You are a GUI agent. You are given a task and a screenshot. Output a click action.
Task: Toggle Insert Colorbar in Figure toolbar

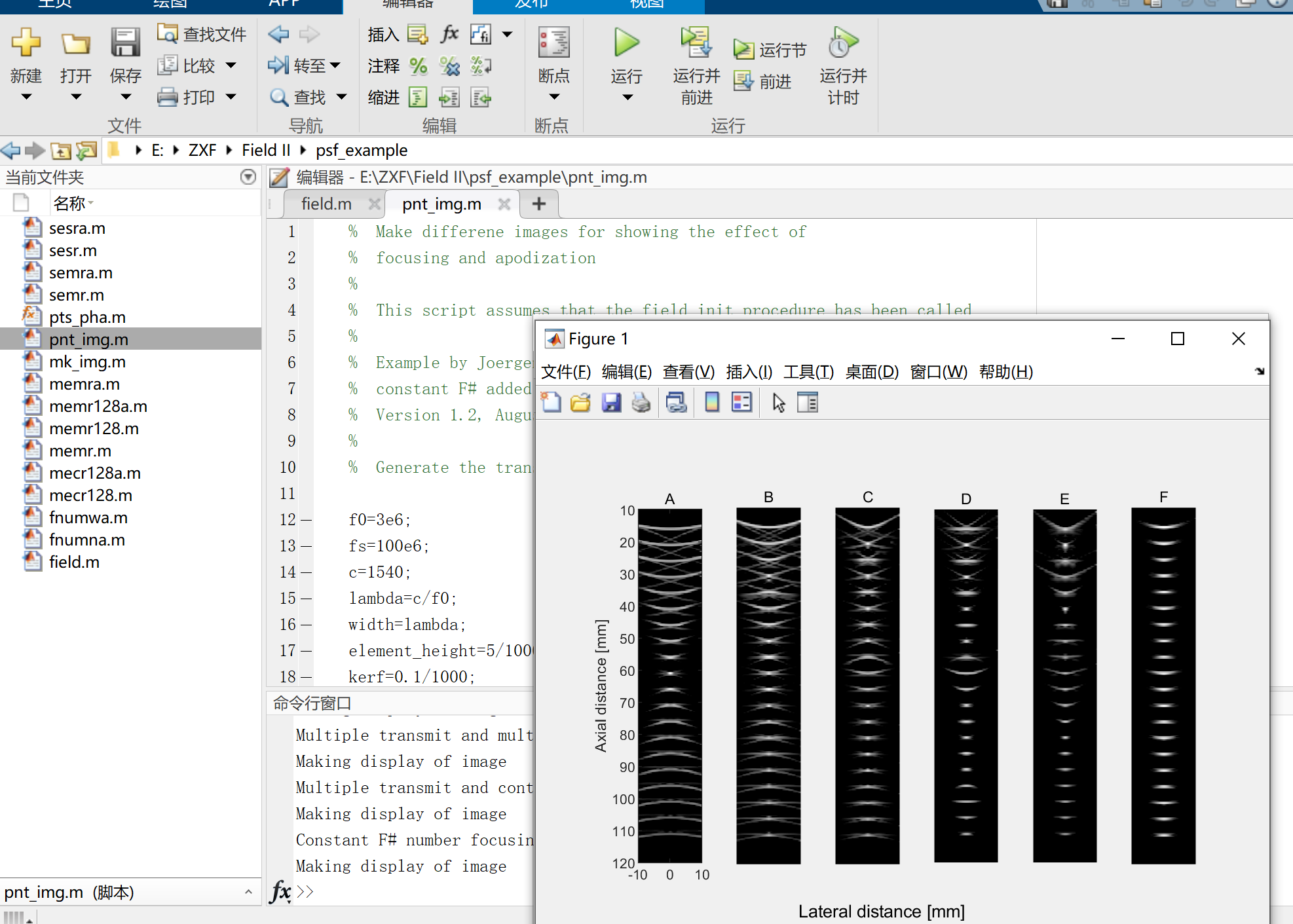tap(712, 403)
